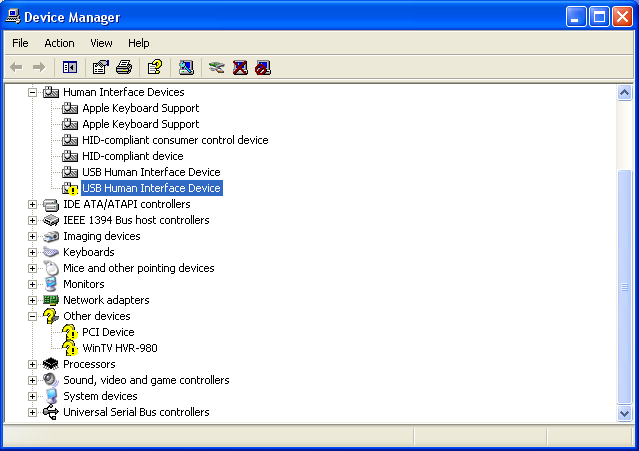This screenshot has height=451, width=639.
Task: Select the PCI Device entry
Action: point(108,332)
